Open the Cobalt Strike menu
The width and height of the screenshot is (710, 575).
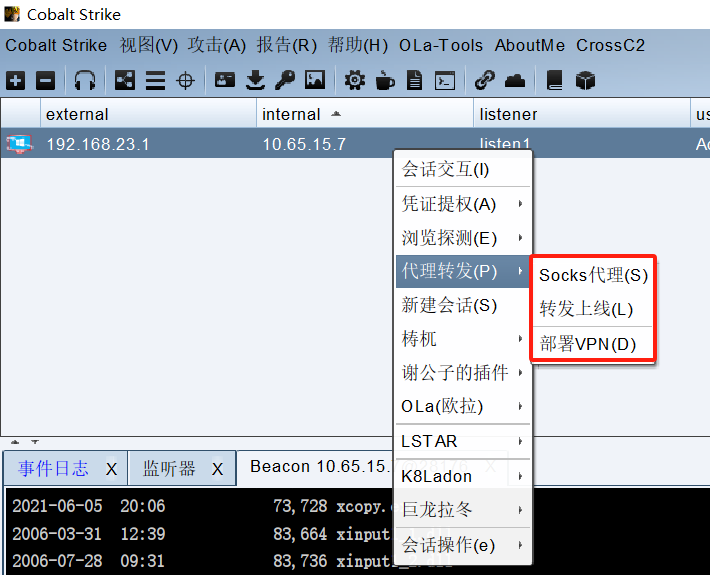(56, 45)
